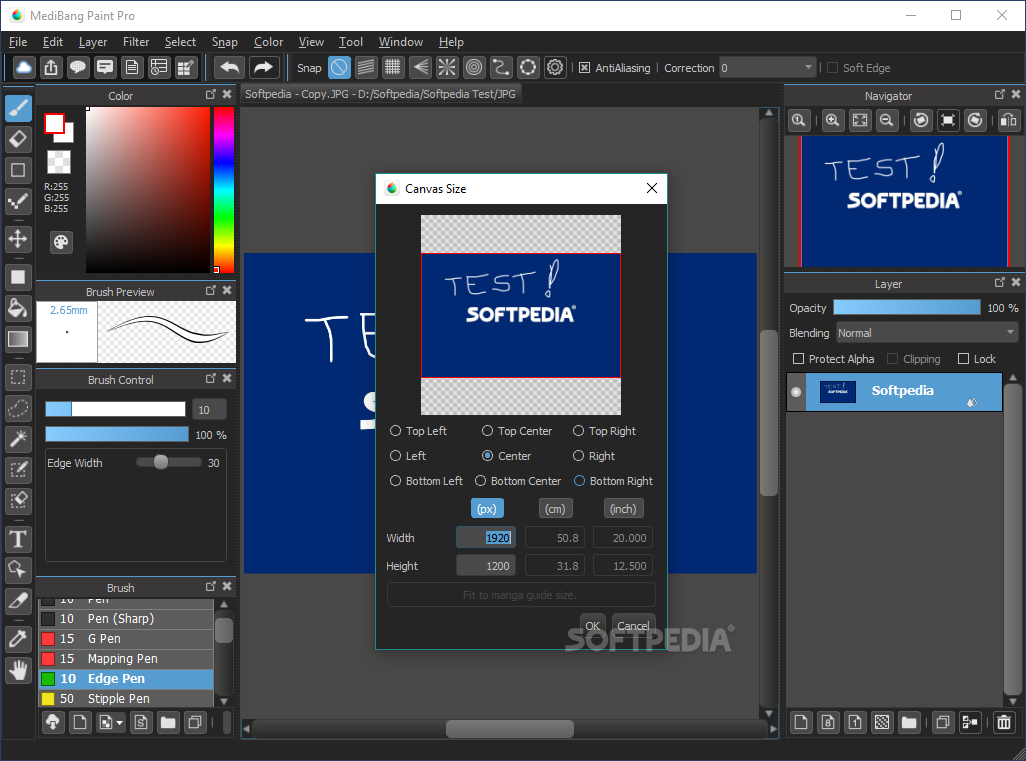Select the Bucket fill tool
1026x761 pixels.
[x=18, y=308]
